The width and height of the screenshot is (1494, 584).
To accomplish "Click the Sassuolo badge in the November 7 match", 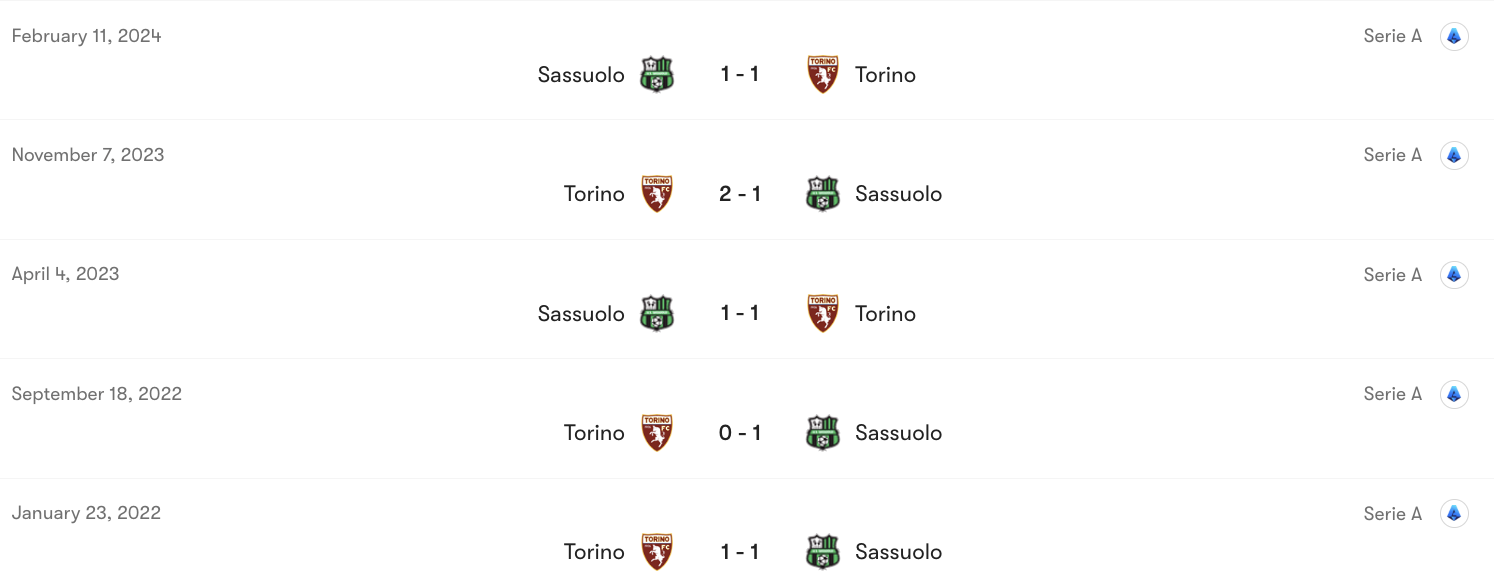I will pyautogui.click(x=823, y=193).
